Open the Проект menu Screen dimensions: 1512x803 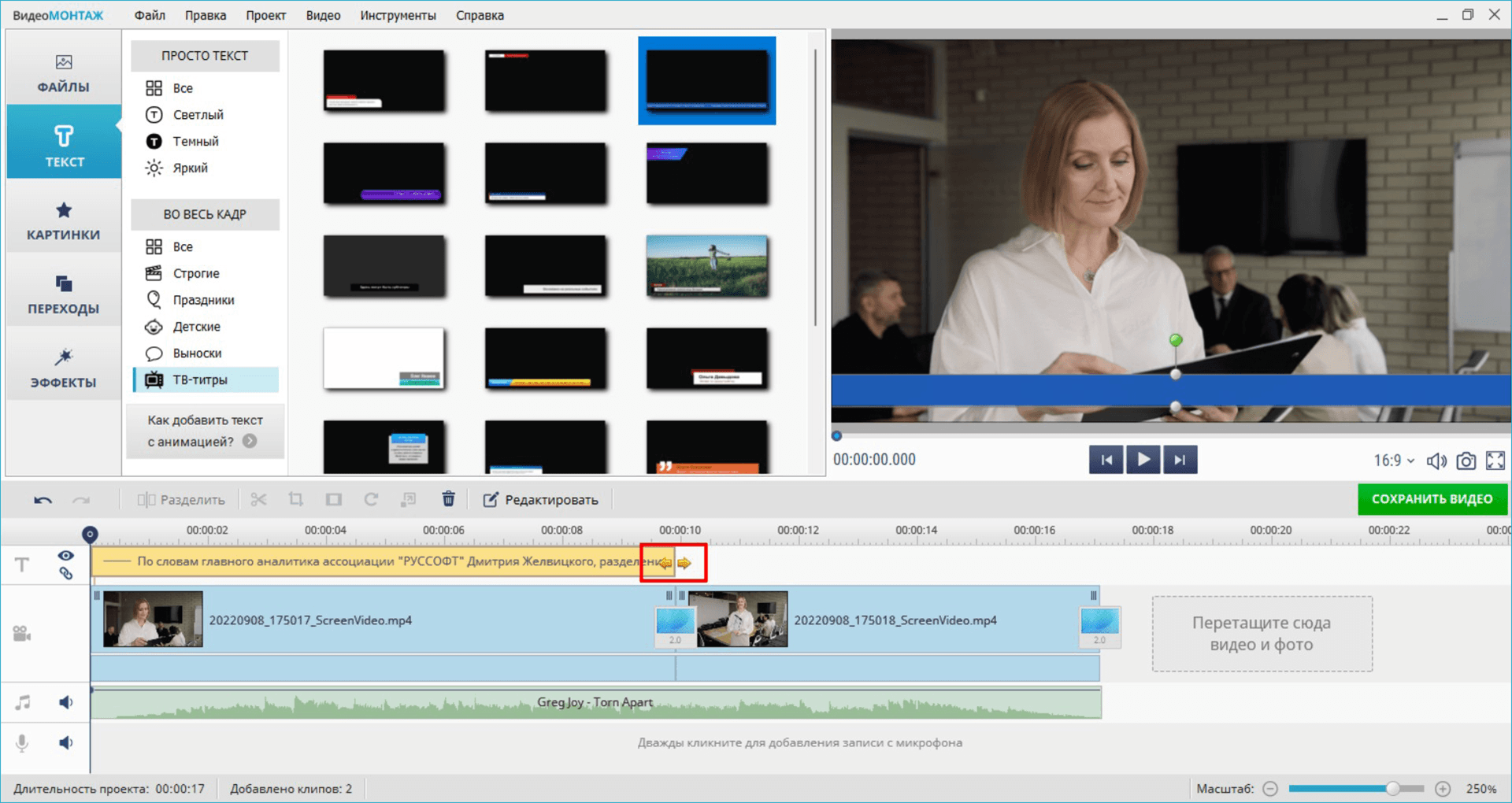[265, 15]
